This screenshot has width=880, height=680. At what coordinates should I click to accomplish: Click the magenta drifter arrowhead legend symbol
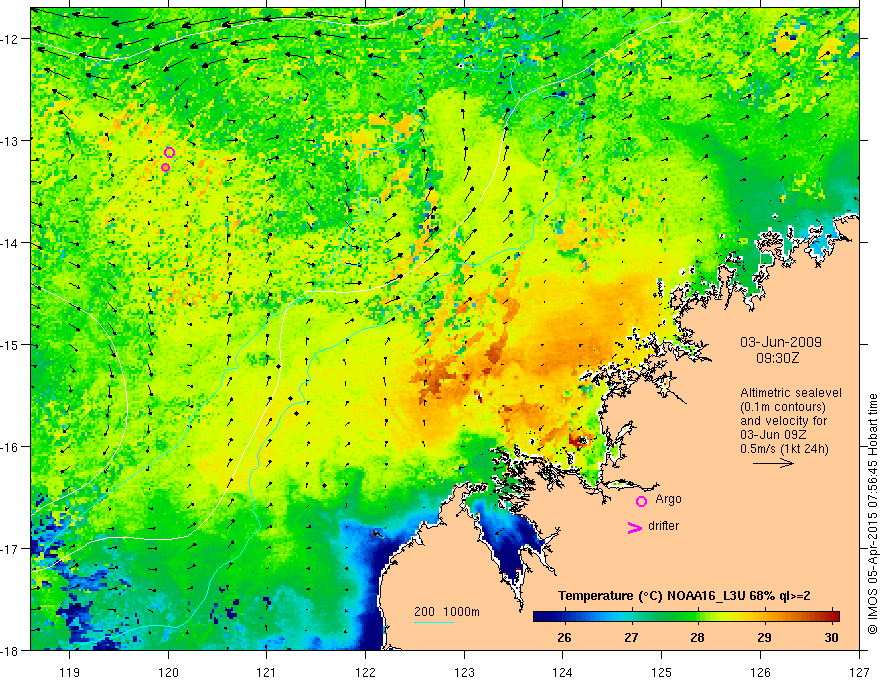click(635, 527)
